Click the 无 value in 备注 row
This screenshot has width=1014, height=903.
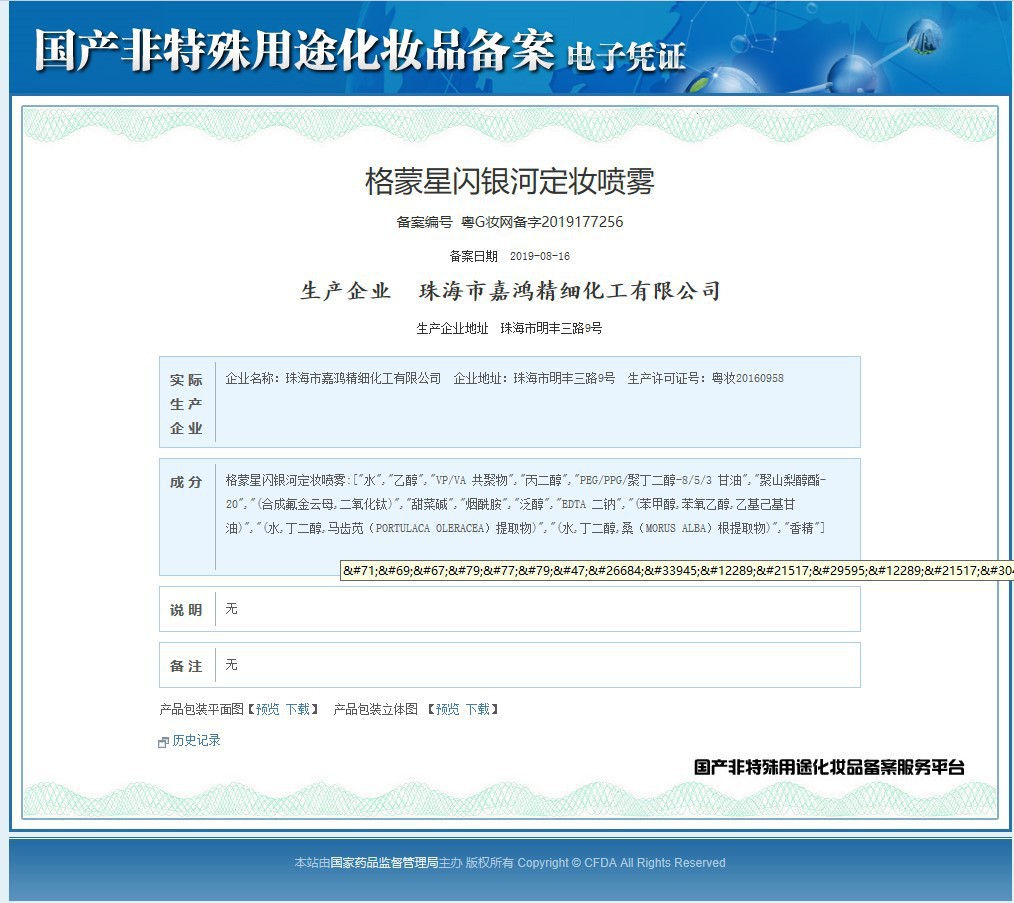point(232,665)
